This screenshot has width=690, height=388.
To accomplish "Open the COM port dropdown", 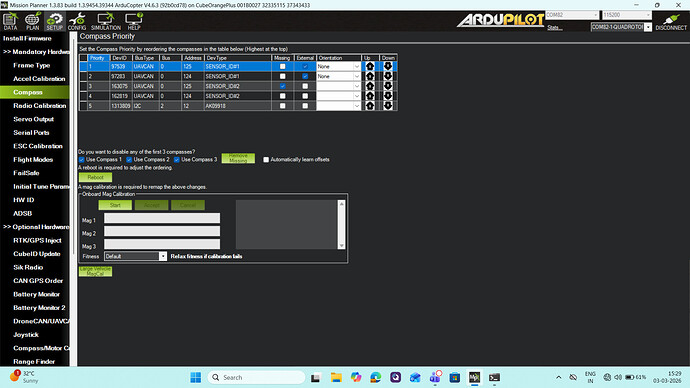I will coord(572,15).
